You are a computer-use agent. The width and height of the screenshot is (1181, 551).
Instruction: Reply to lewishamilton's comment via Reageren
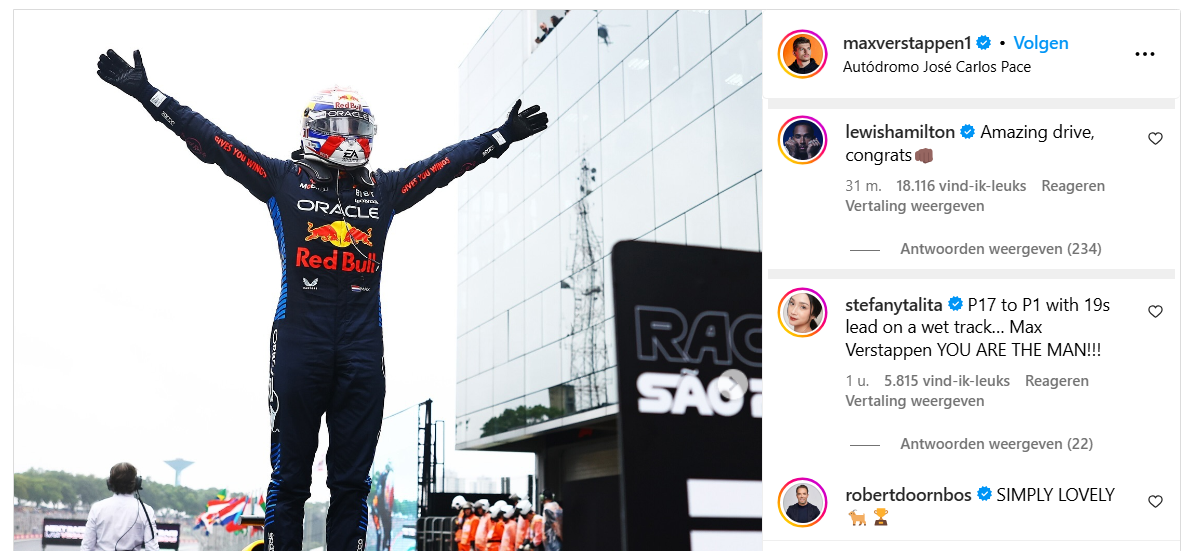pos(1073,186)
